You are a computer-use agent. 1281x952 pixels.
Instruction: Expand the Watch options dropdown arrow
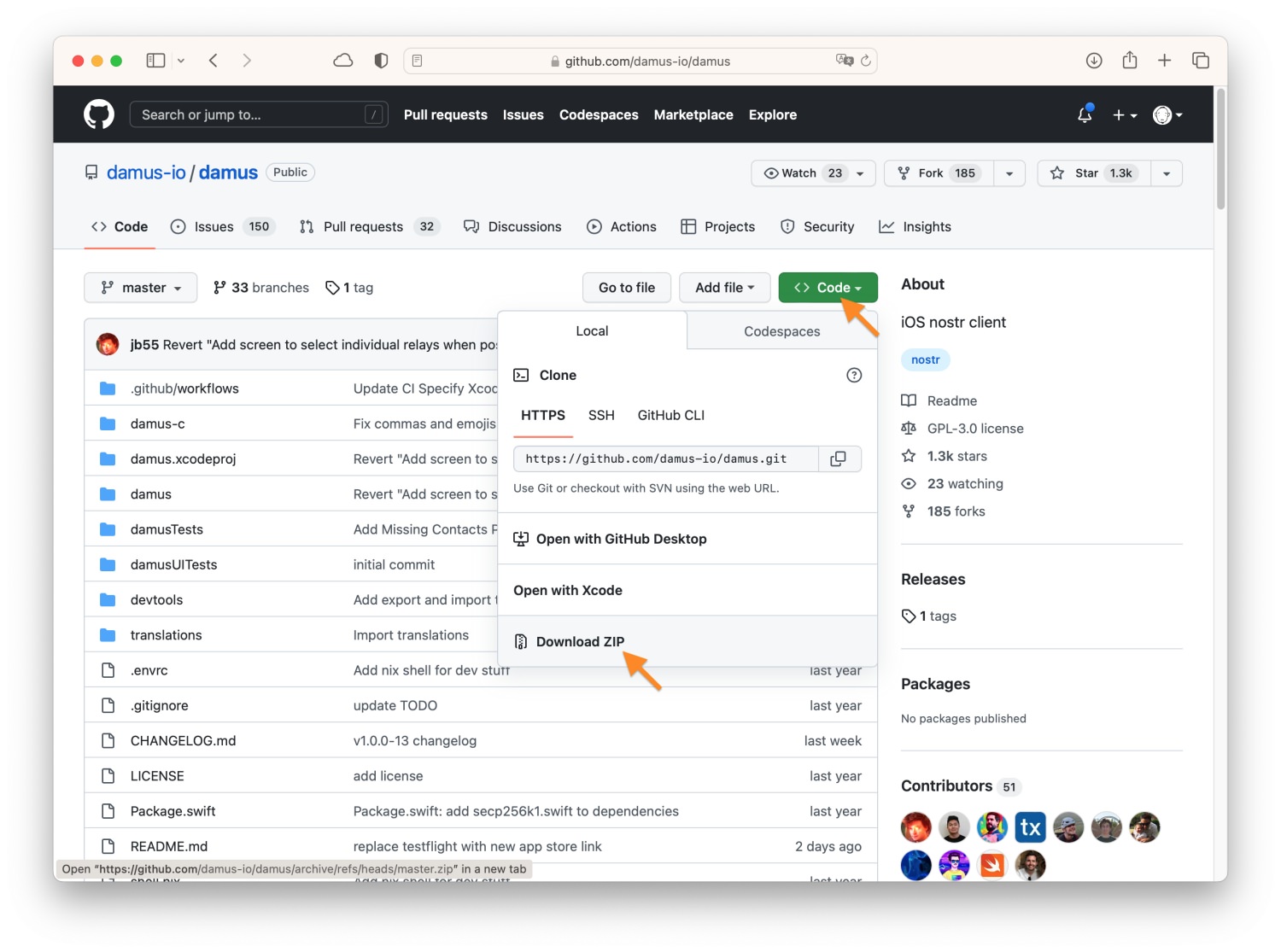861,173
